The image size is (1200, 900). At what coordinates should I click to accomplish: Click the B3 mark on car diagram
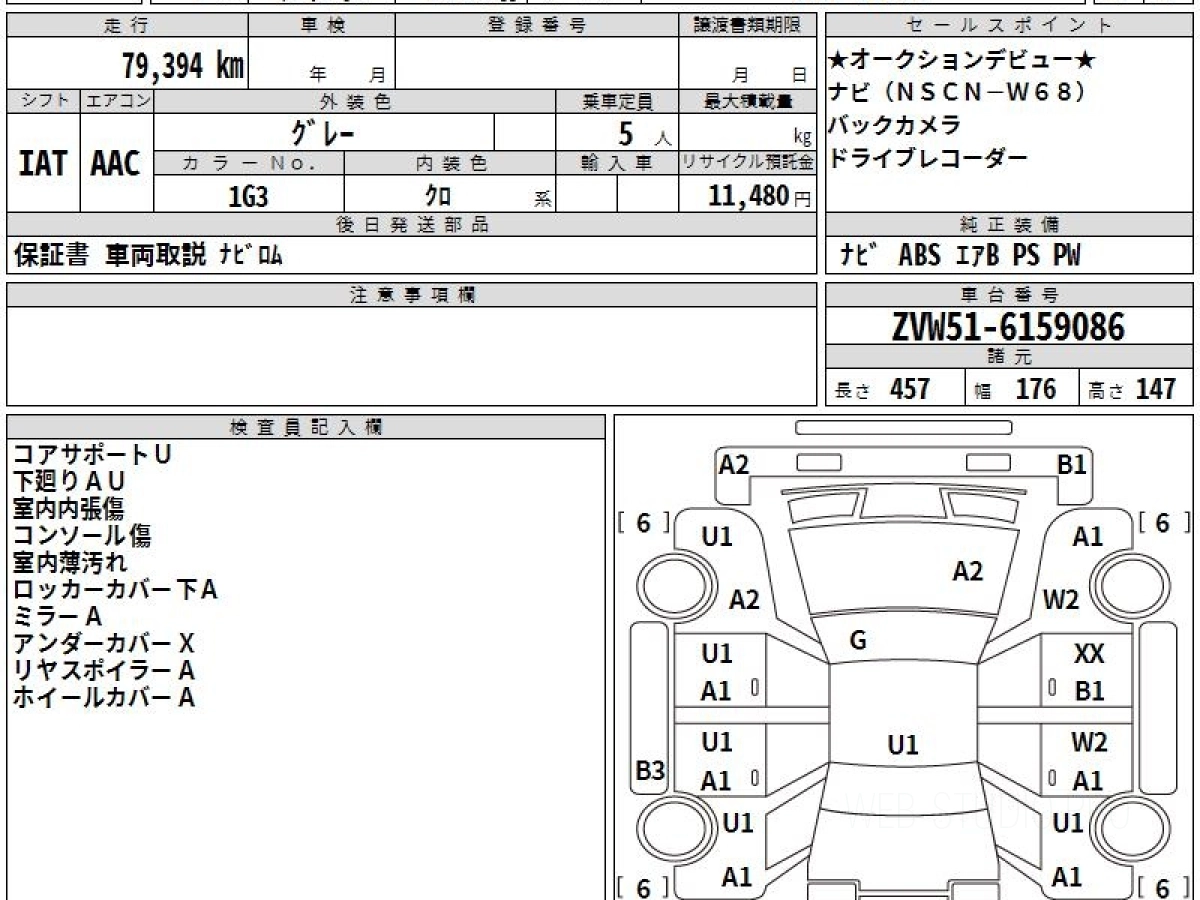pos(650,770)
